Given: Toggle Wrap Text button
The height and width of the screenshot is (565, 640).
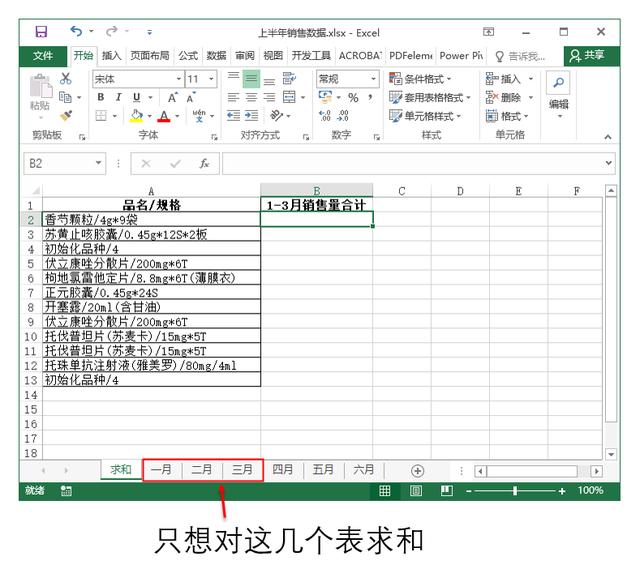Looking at the screenshot, I should click(x=289, y=78).
